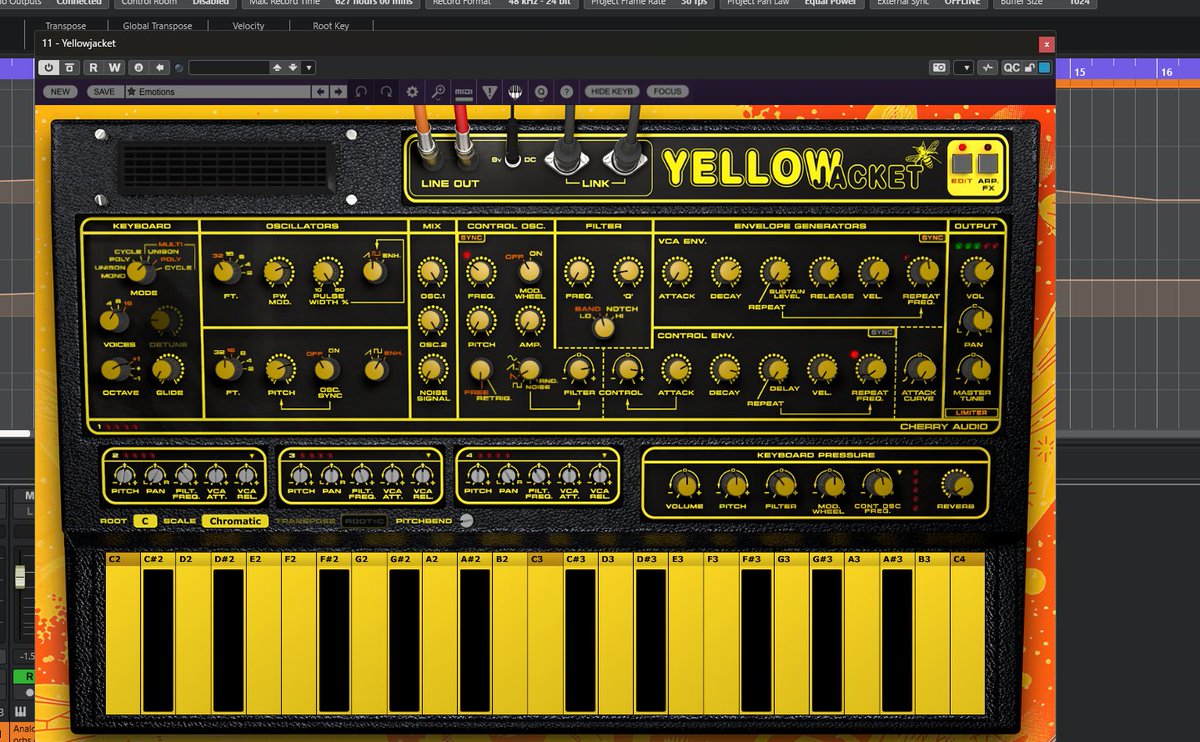Enable Read automation R button
The image size is (1200, 742).
[x=93, y=67]
